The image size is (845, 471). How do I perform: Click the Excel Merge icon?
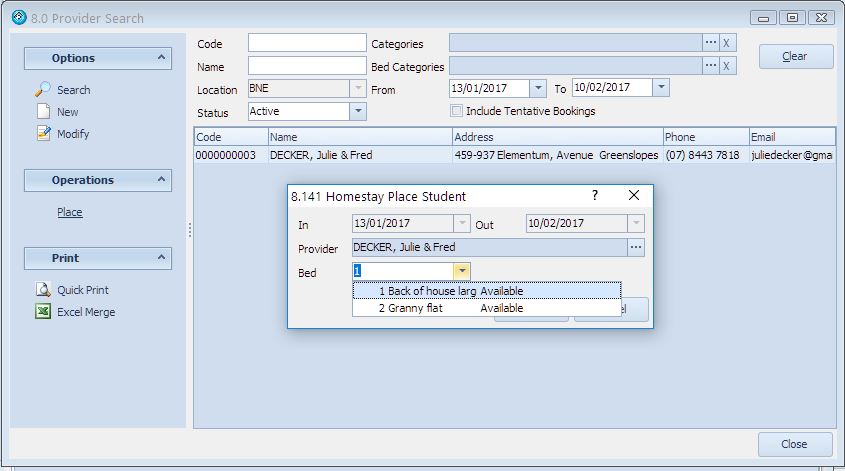[x=43, y=312]
